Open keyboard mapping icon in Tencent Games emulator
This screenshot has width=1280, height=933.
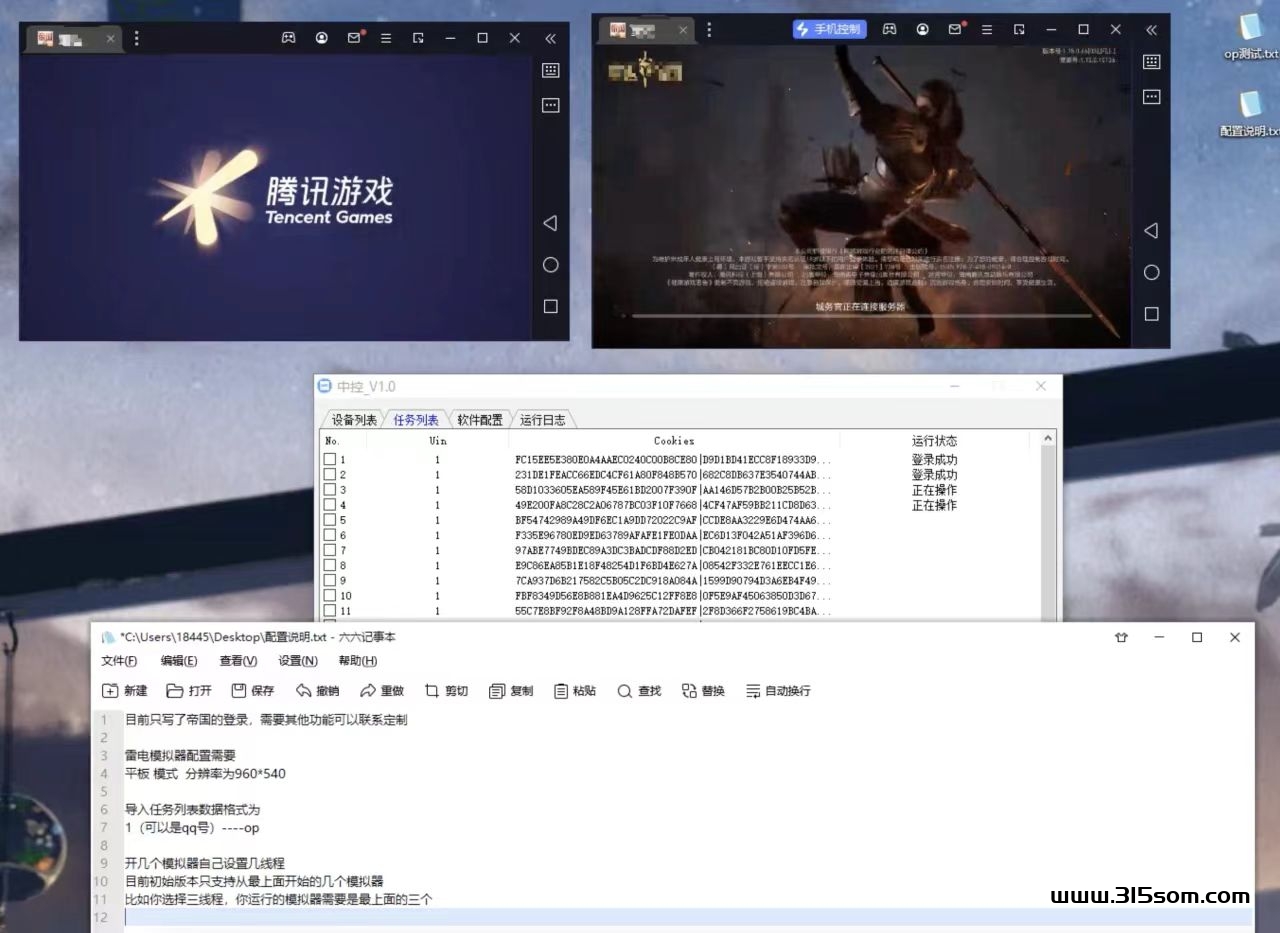550,70
